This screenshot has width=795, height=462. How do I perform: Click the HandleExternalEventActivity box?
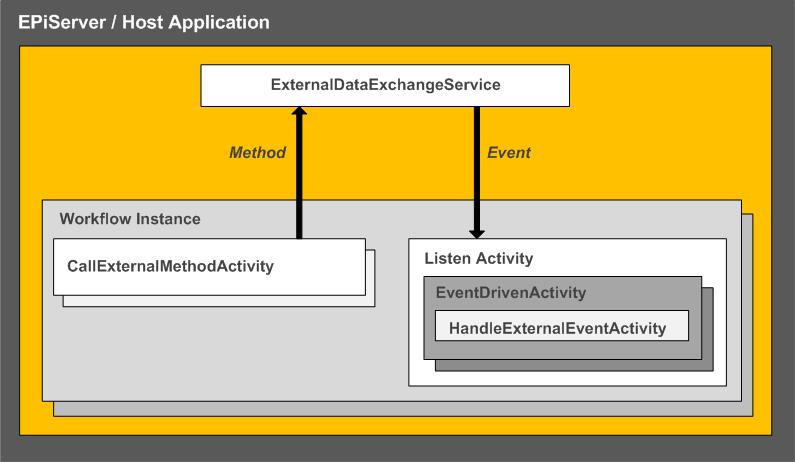point(562,326)
